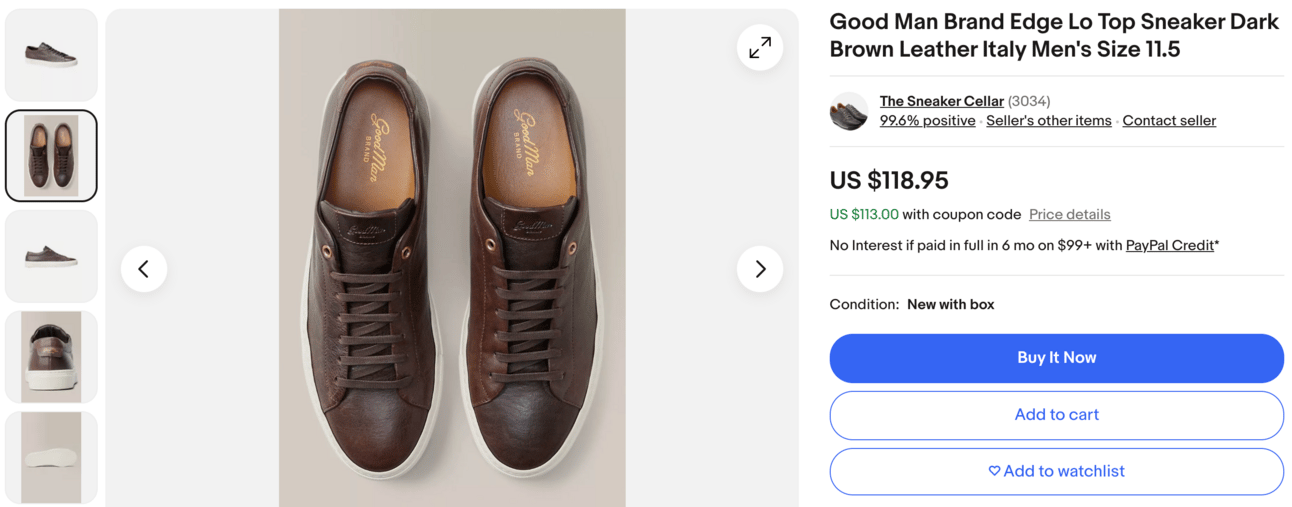Select the first side-view shoe thumbnail
This screenshot has width=1292, height=507.
tap(51, 55)
